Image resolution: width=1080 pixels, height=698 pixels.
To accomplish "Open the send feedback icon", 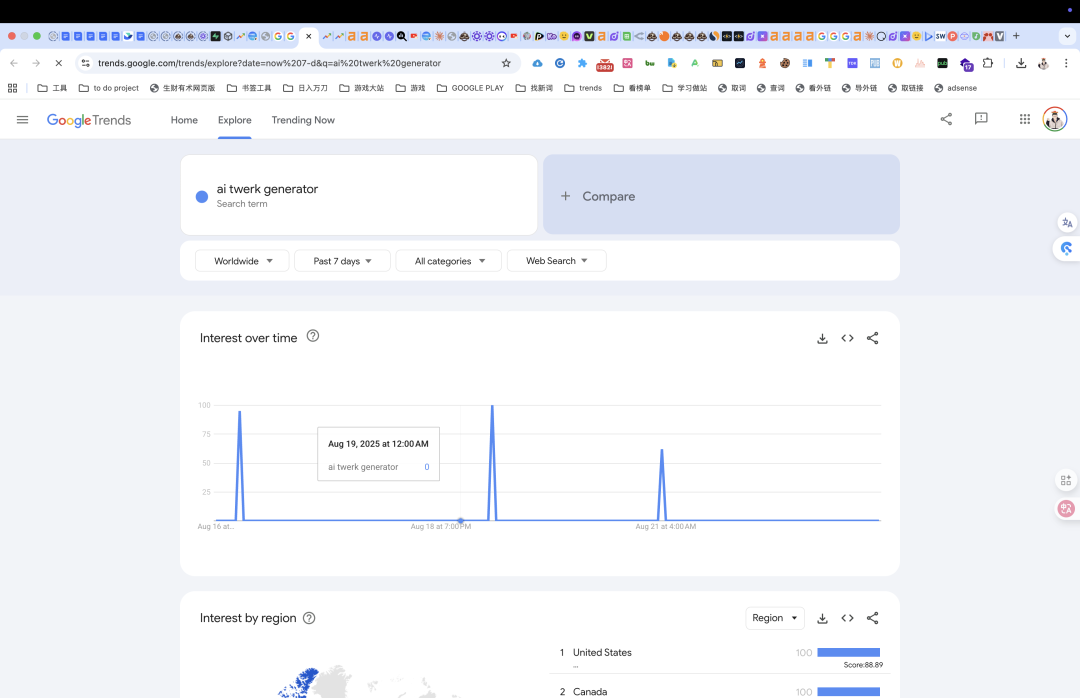I will click(981, 119).
